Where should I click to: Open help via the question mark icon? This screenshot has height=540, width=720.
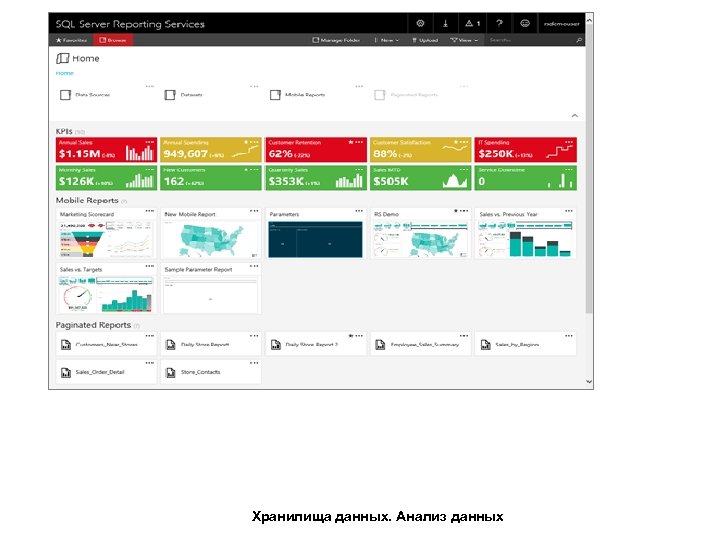499,23
